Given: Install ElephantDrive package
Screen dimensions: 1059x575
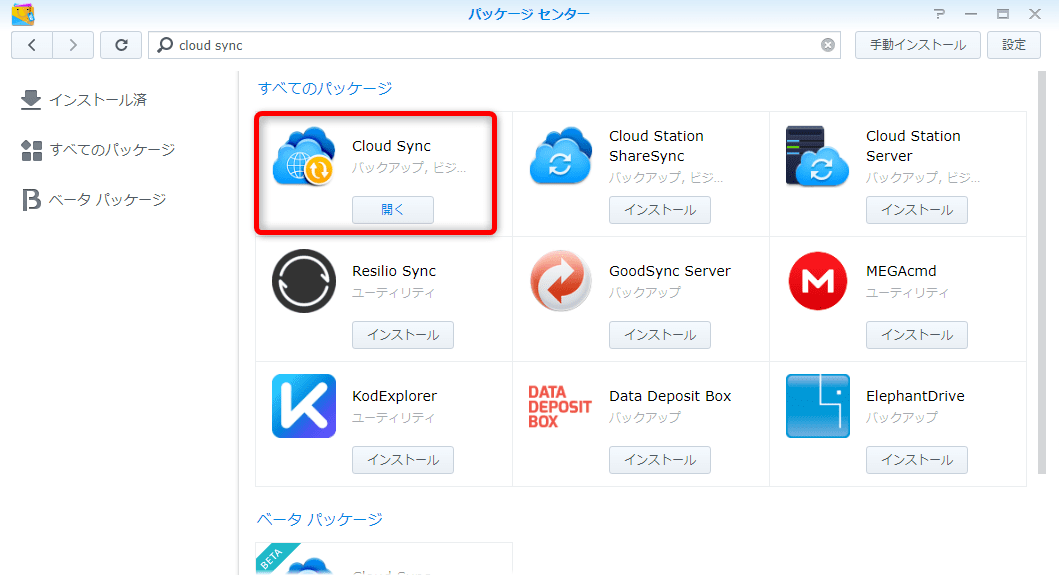Looking at the screenshot, I should click(x=916, y=460).
